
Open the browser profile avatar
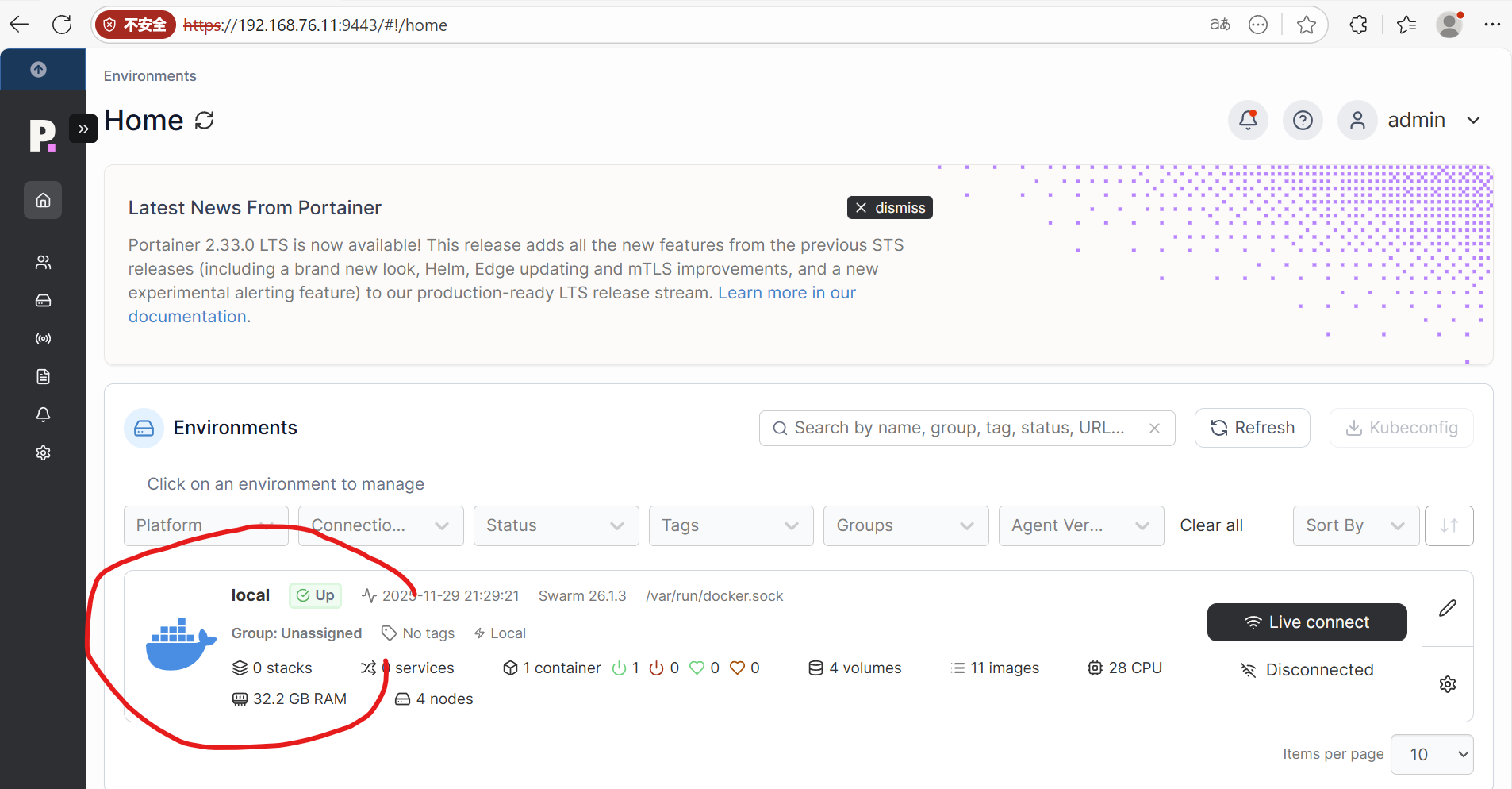(x=1450, y=25)
